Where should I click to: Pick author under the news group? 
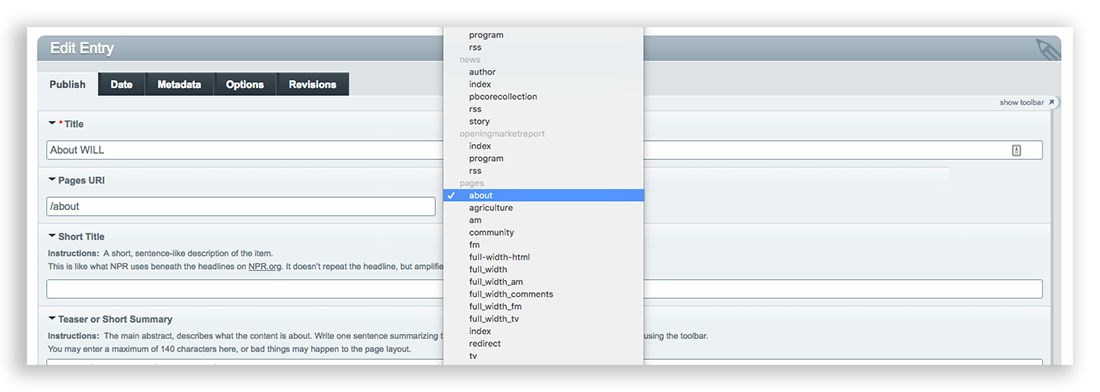pos(544,72)
